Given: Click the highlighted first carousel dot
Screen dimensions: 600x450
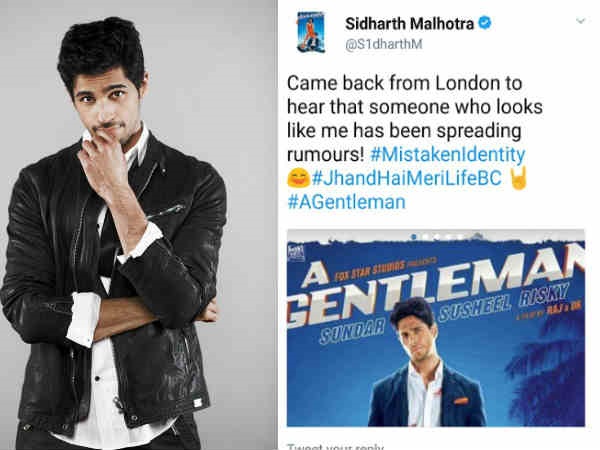Looking at the screenshot, I should click(x=414, y=237).
